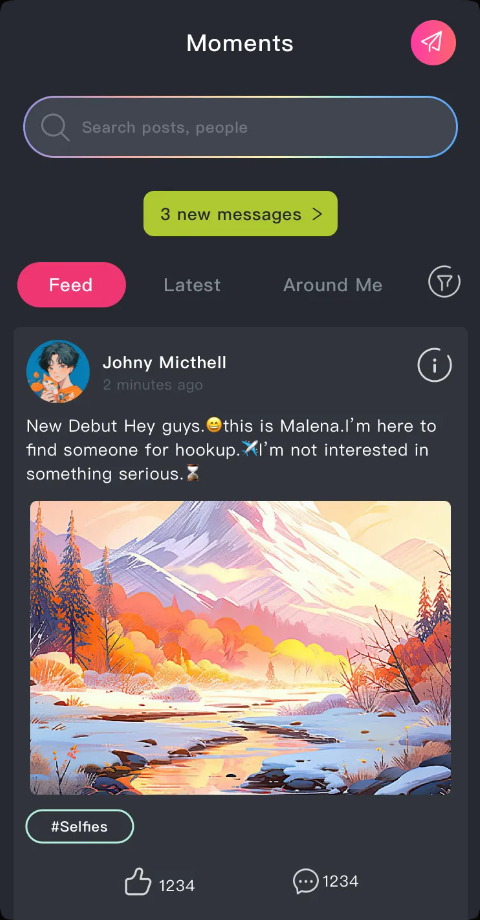The width and height of the screenshot is (480, 920).
Task: Tap the pink paper plane post icon
Action: tap(433, 42)
